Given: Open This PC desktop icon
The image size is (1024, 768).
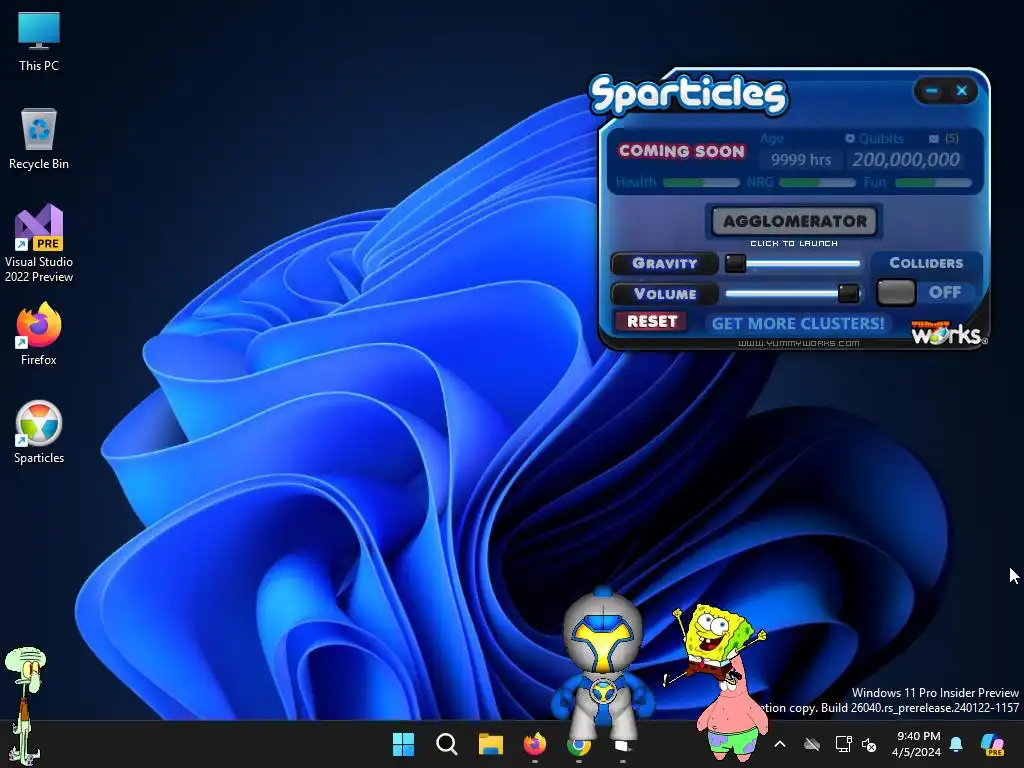Looking at the screenshot, I should click(x=39, y=41).
